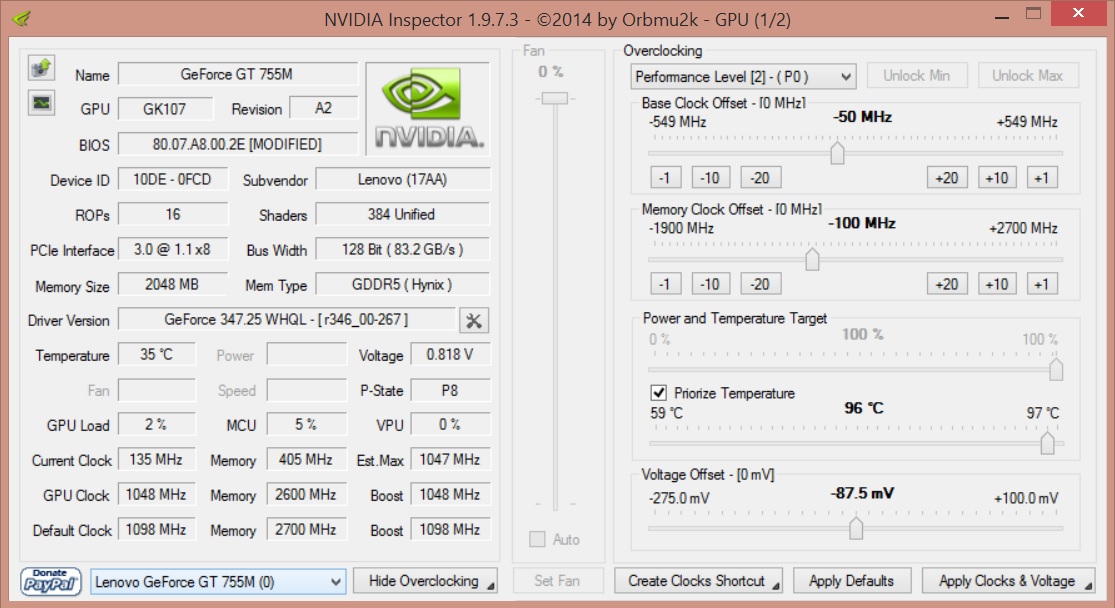Click the Memory Clock Offset slider handle
1115x608 pixels.
click(812, 260)
